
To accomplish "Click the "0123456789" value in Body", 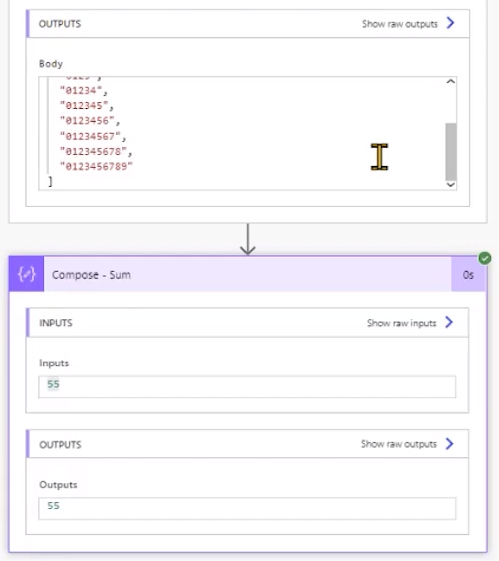I will (96, 166).
